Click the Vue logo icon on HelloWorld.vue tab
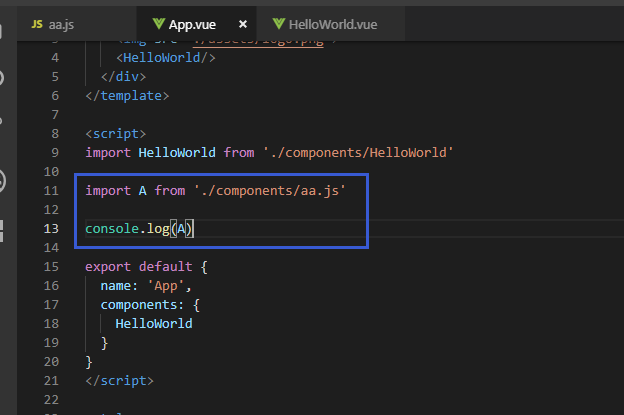 [x=279, y=24]
